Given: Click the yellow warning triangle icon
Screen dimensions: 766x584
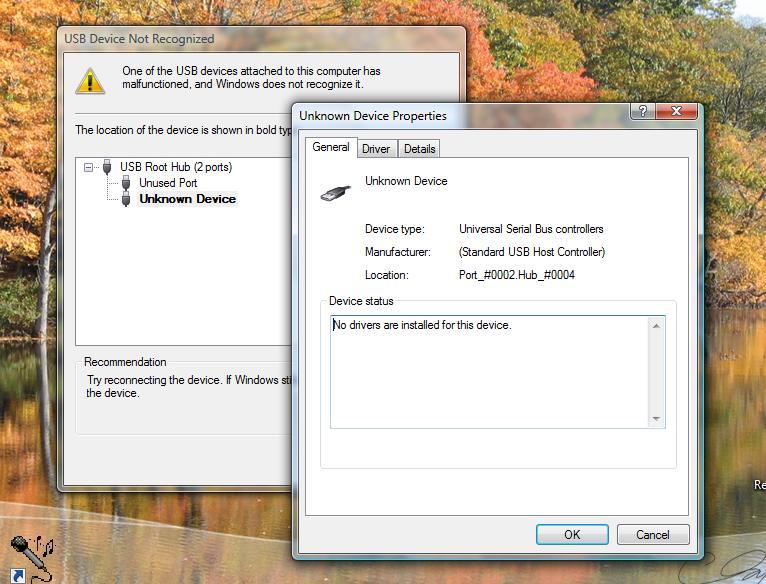Looking at the screenshot, I should pyautogui.click(x=90, y=79).
